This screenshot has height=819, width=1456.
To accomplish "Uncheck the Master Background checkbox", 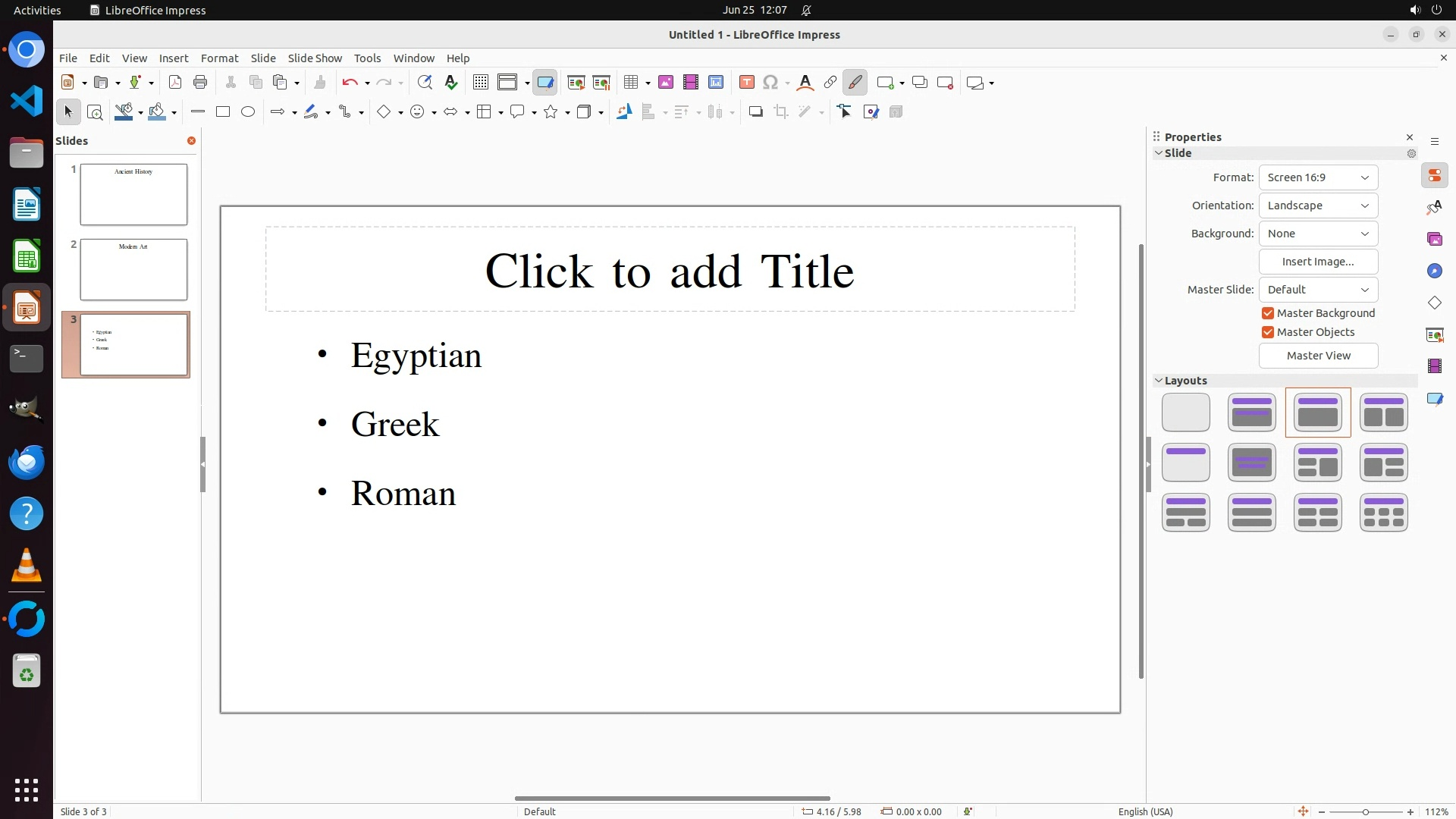I will [x=1268, y=313].
